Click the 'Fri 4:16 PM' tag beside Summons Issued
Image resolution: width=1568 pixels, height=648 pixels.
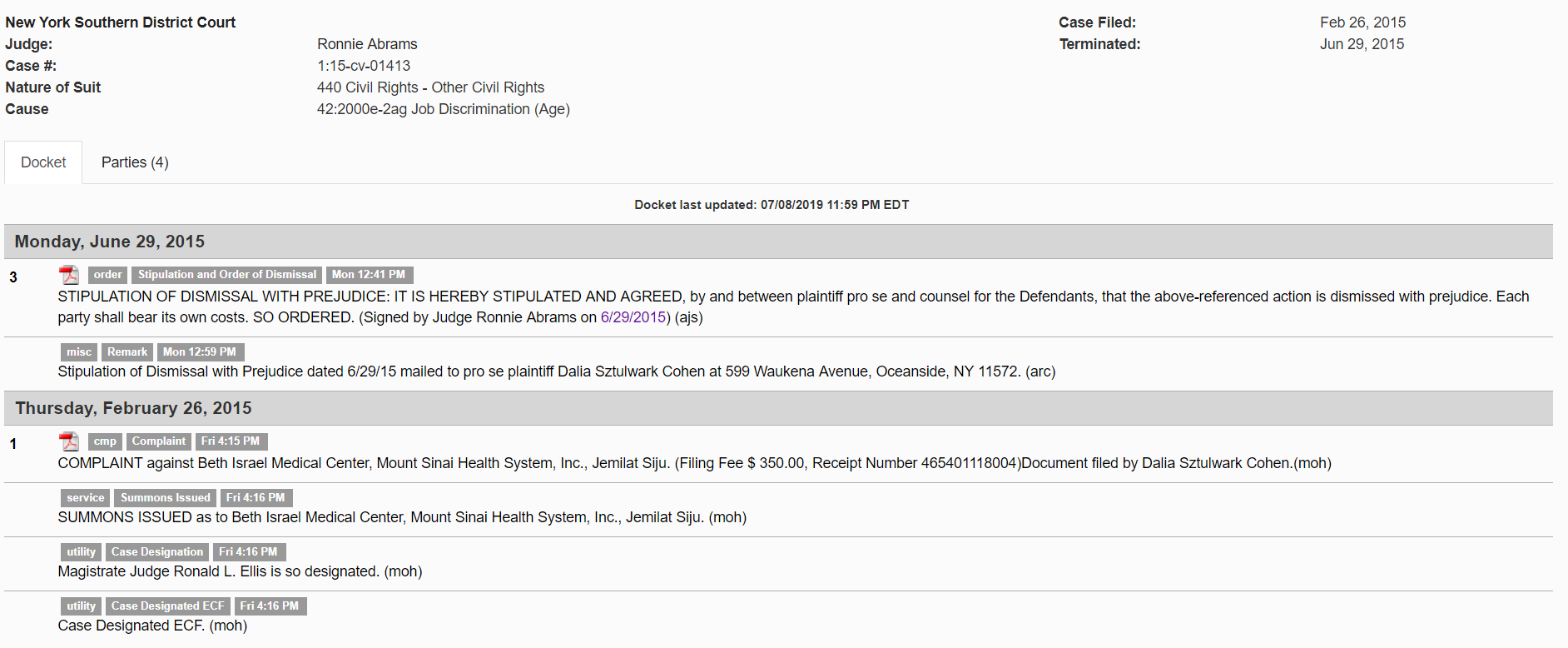tap(256, 498)
